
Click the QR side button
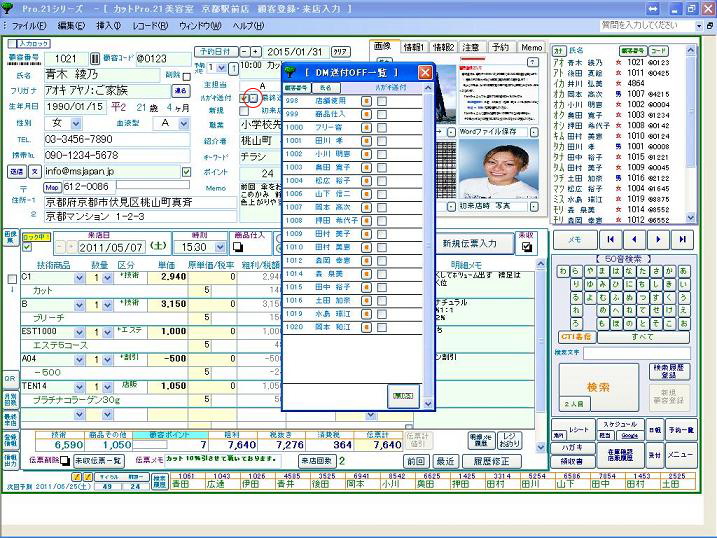[x=10, y=379]
